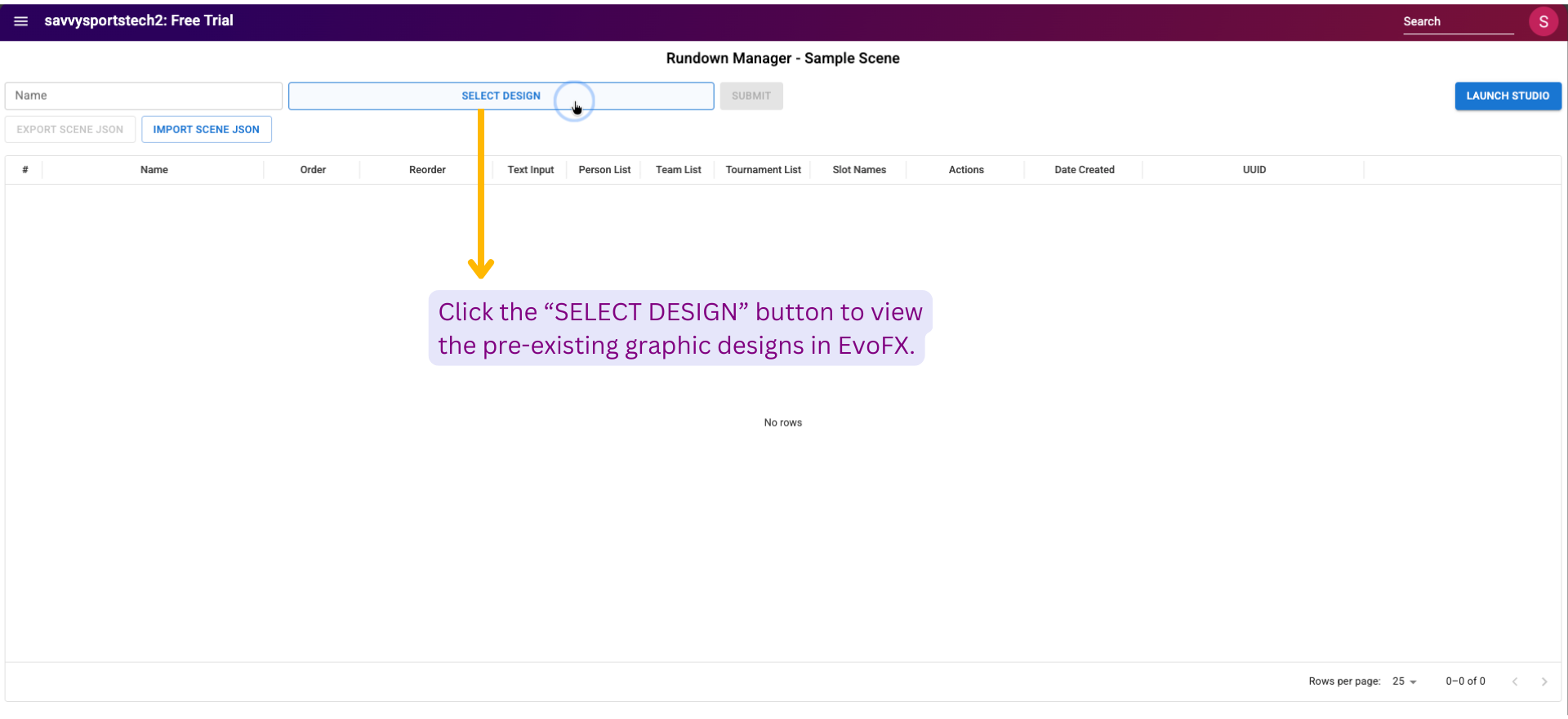Go to next page arrow
Viewport: 1568px width, 719px height.
tap(1543, 681)
